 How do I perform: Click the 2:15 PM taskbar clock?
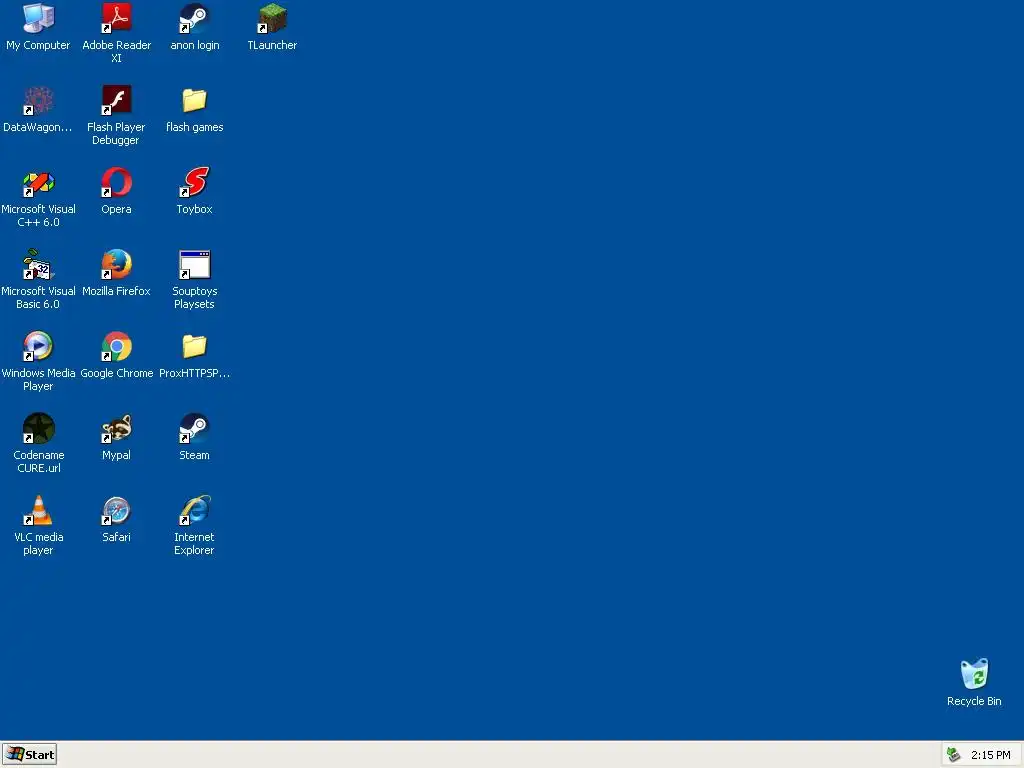click(x=991, y=755)
